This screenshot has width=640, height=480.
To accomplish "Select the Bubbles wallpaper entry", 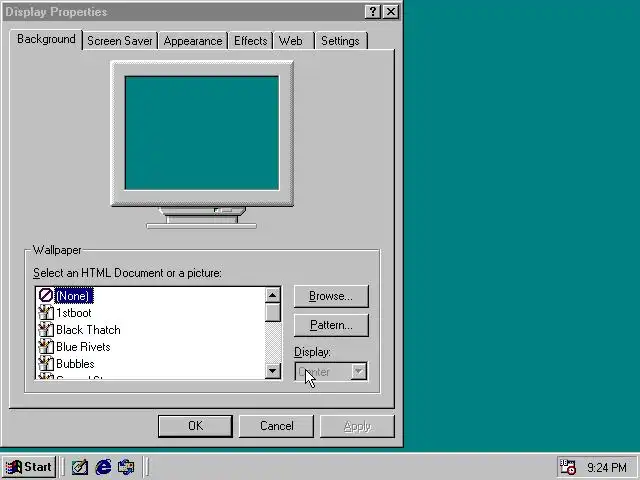I will 75,364.
